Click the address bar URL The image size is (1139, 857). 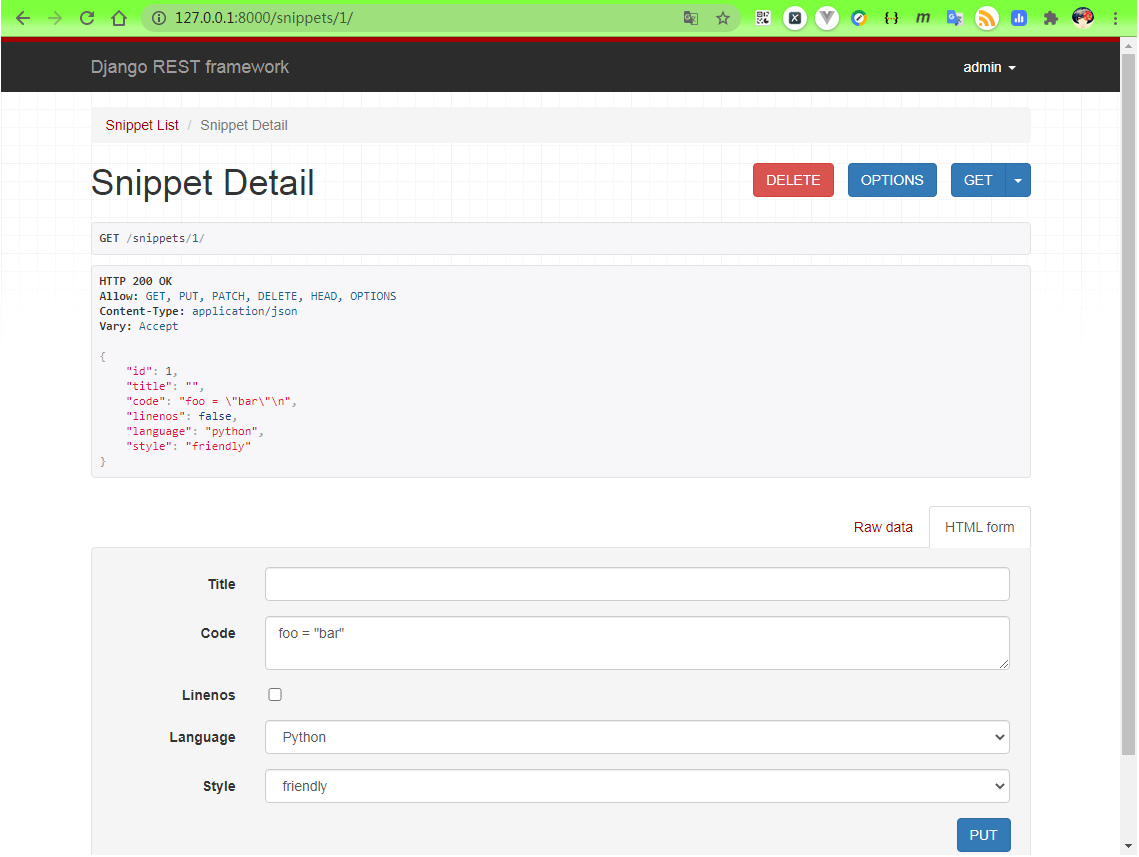pos(264,18)
